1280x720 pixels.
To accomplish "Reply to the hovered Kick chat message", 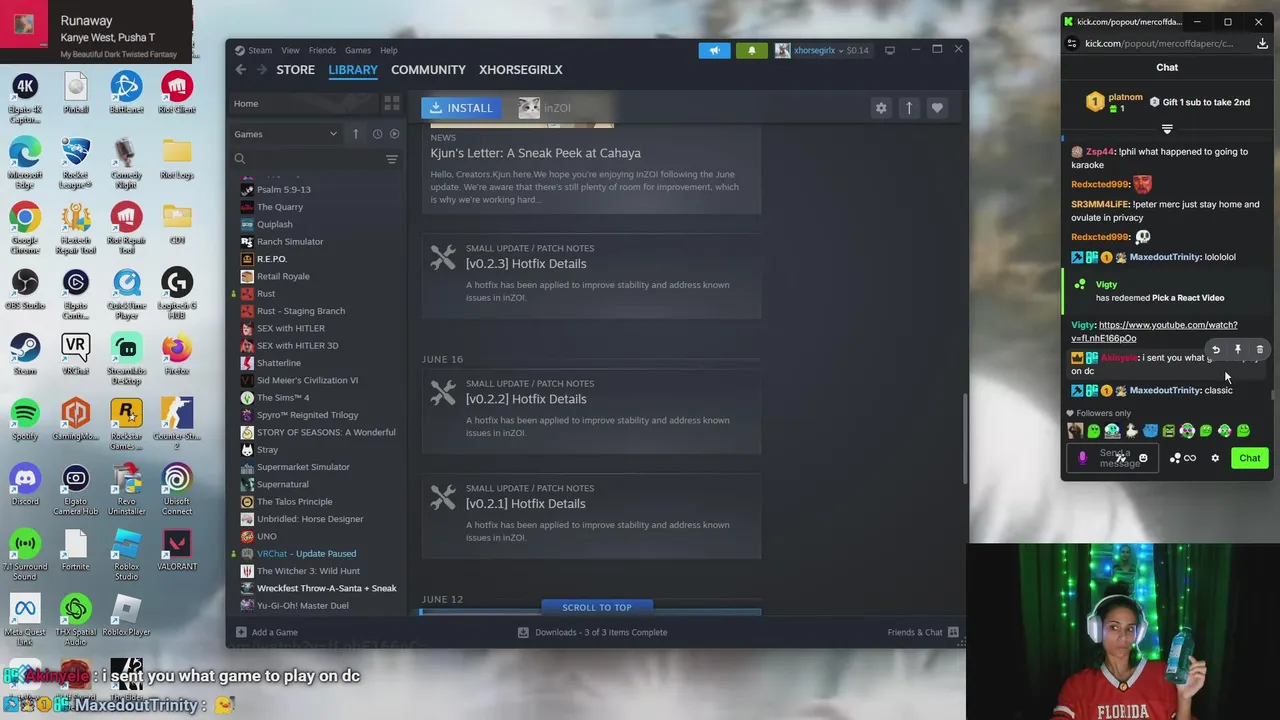I will 1216,350.
